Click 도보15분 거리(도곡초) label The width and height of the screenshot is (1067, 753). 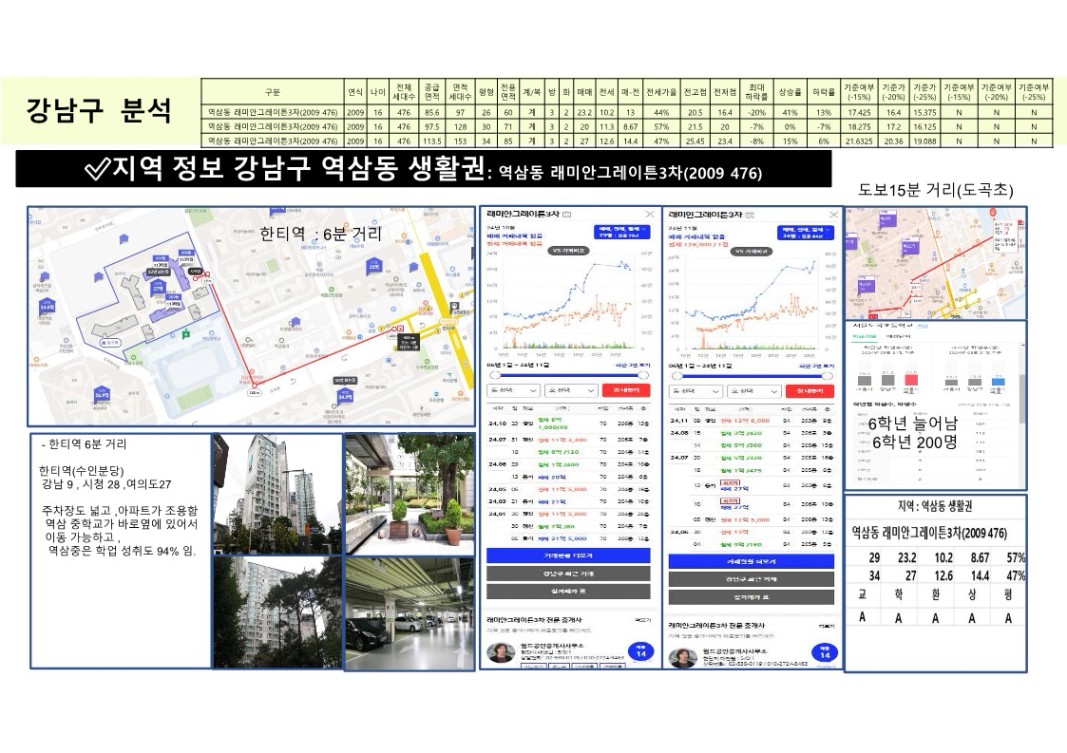(x=936, y=190)
